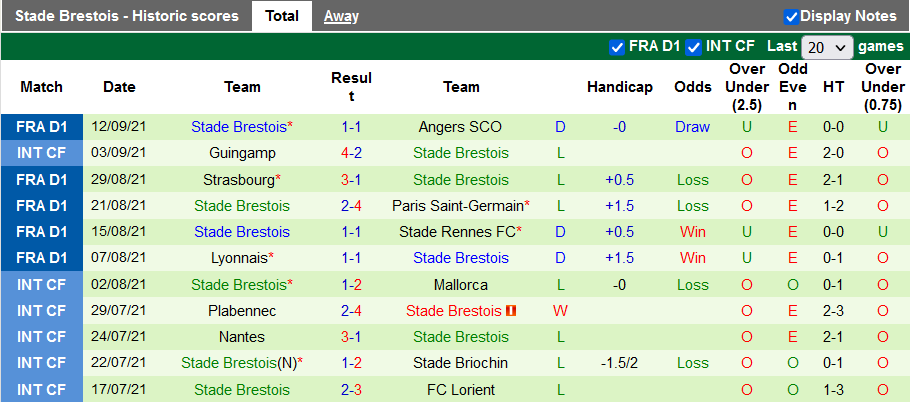
Task: Select the Total tab
Action: point(282,16)
